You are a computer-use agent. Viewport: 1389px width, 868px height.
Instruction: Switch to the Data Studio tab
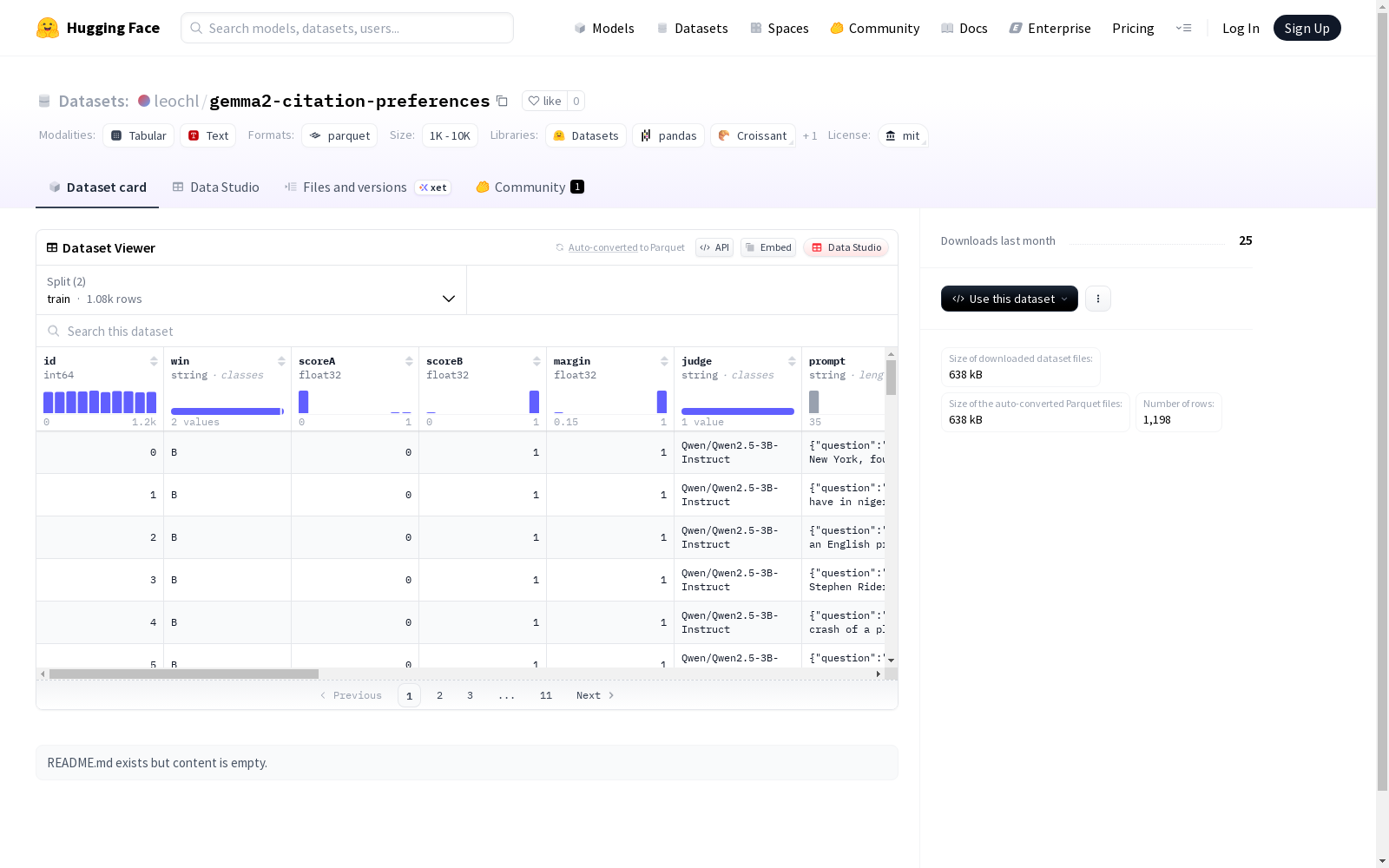point(216,187)
